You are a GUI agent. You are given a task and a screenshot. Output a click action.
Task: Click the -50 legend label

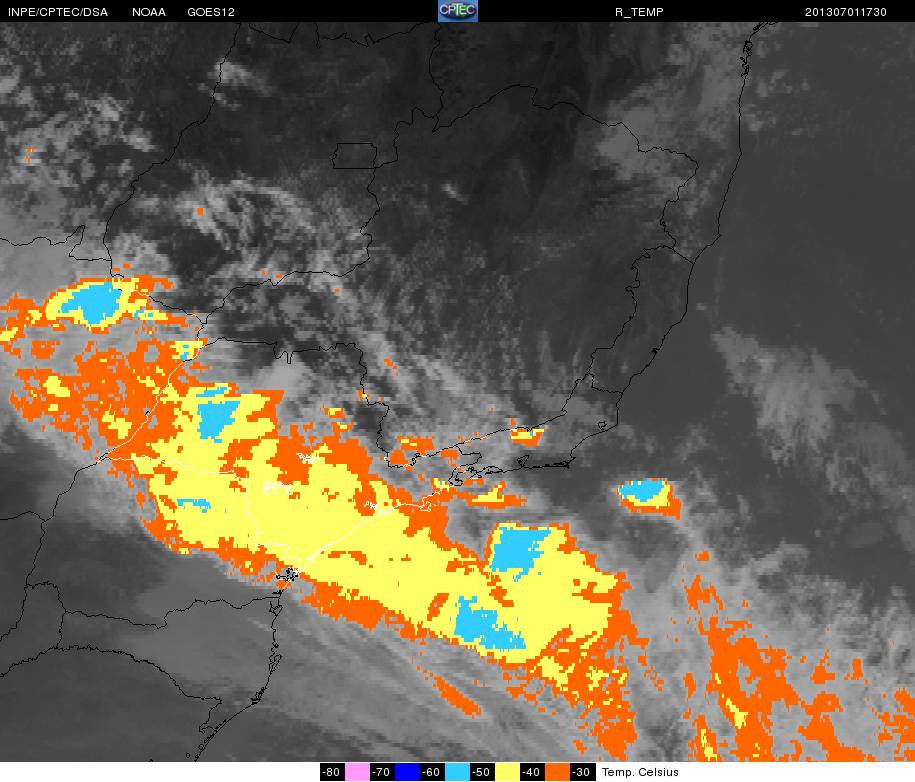coord(482,772)
